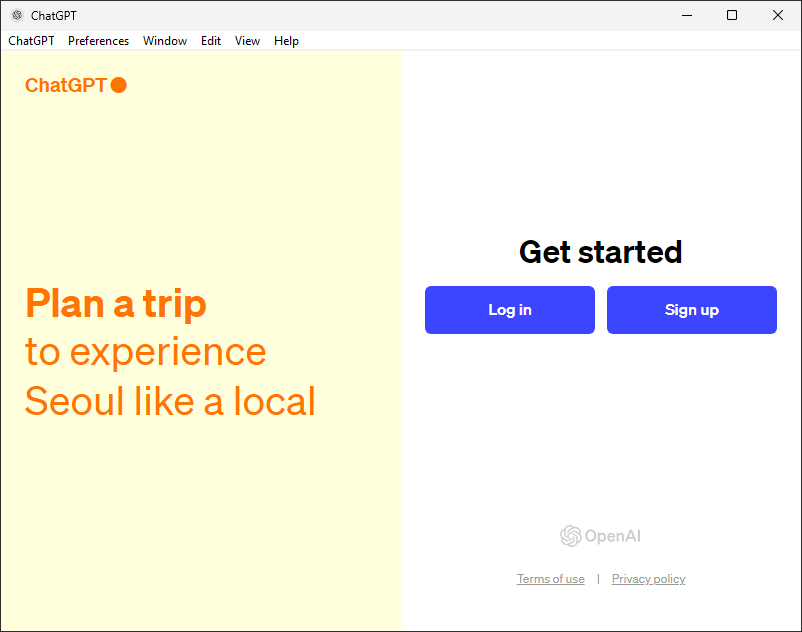Click the 'Seoul like a local' text

(x=170, y=401)
